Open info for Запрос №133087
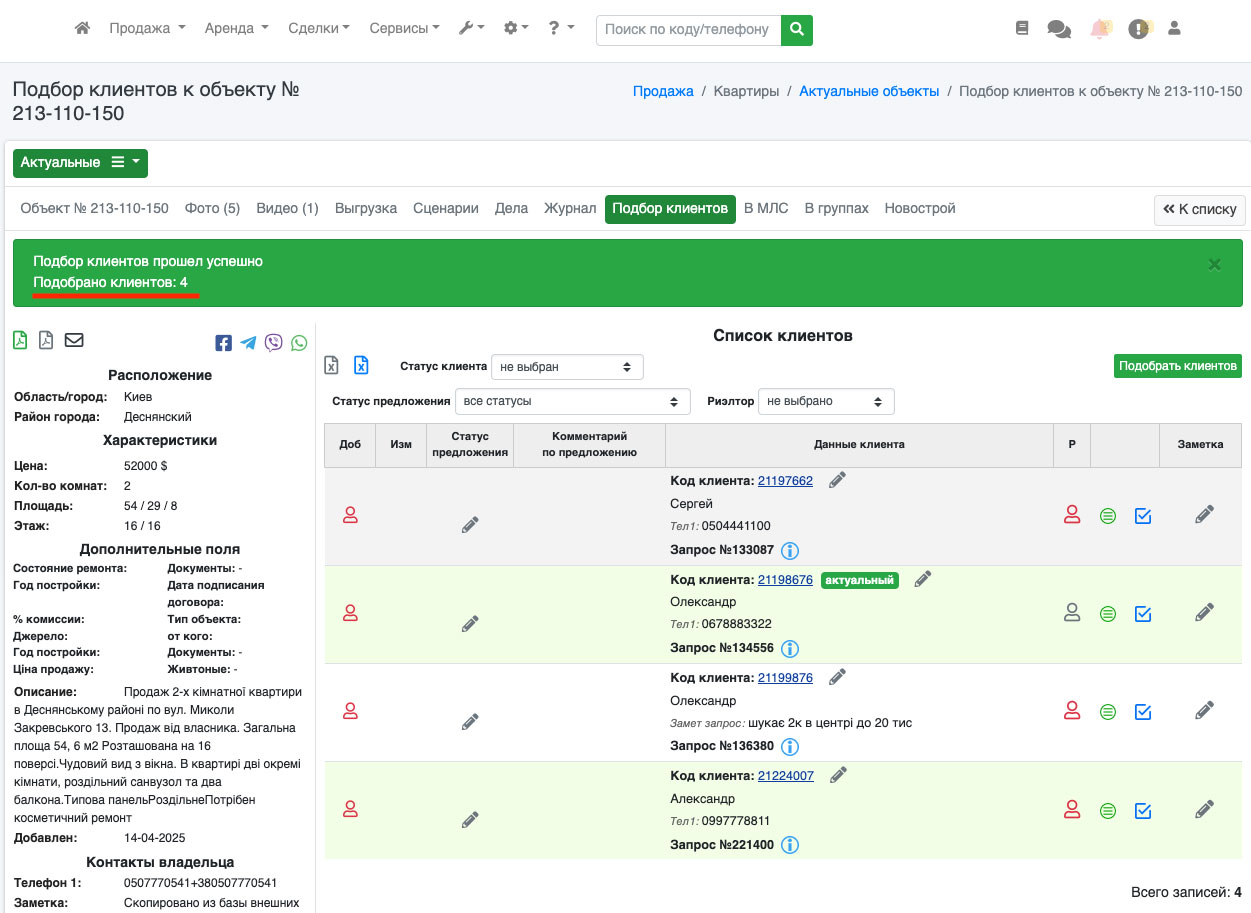1251x913 pixels. coord(789,550)
